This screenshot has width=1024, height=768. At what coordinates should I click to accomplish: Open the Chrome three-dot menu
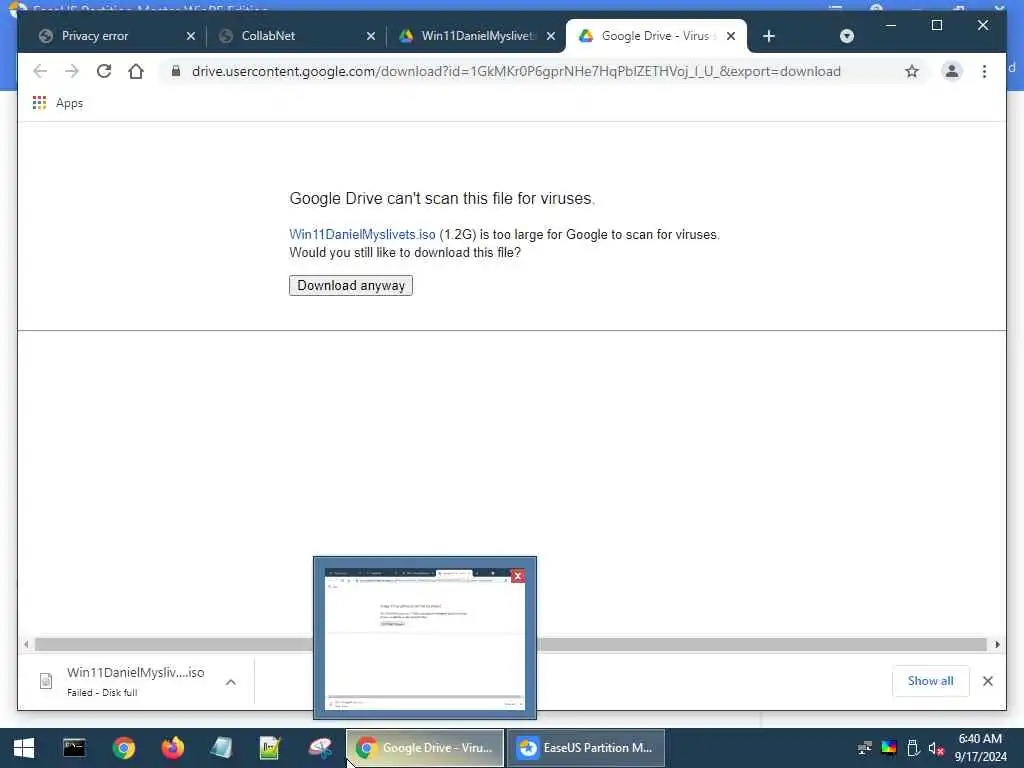[x=984, y=71]
